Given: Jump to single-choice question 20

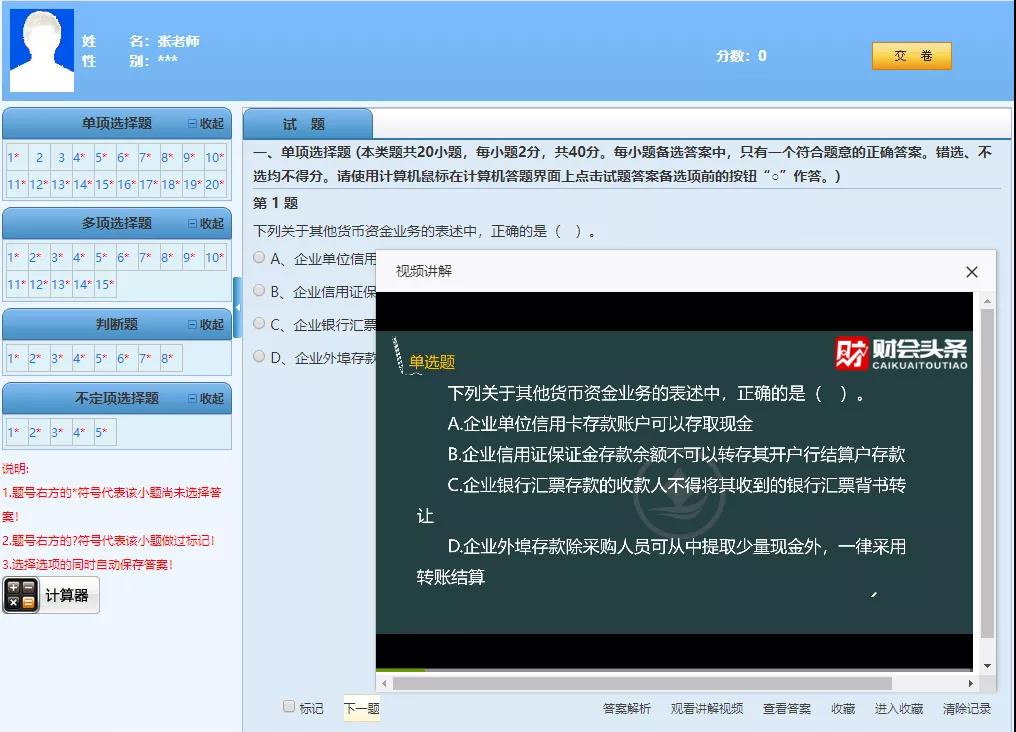Looking at the screenshot, I should (214, 184).
